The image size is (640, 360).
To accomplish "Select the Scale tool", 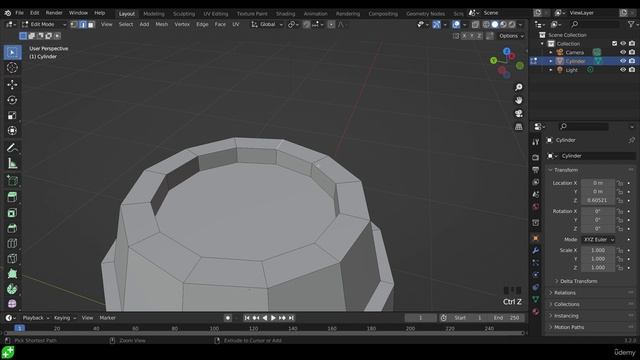I will click(12, 116).
